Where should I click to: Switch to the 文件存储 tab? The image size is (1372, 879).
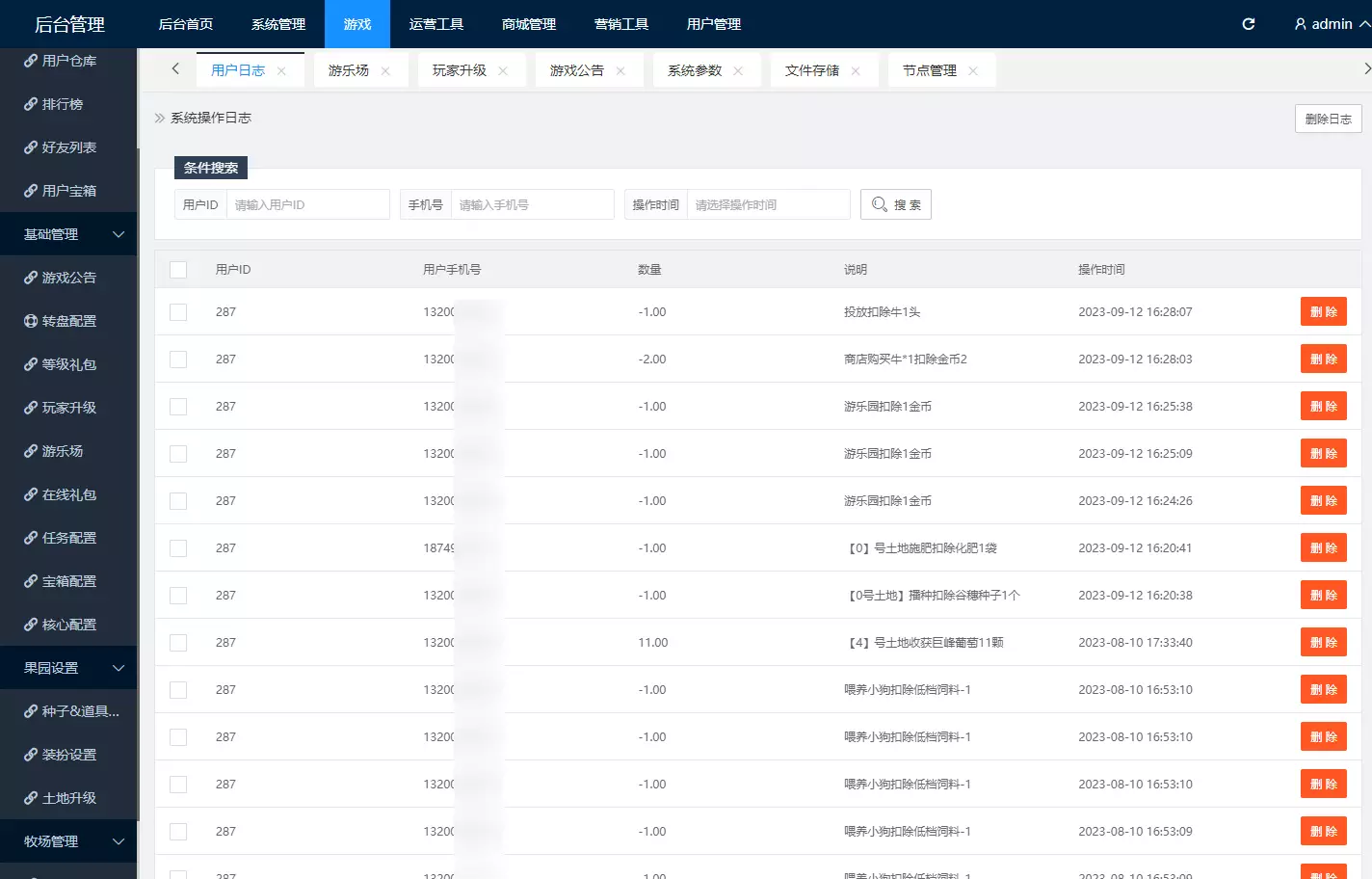coord(812,70)
